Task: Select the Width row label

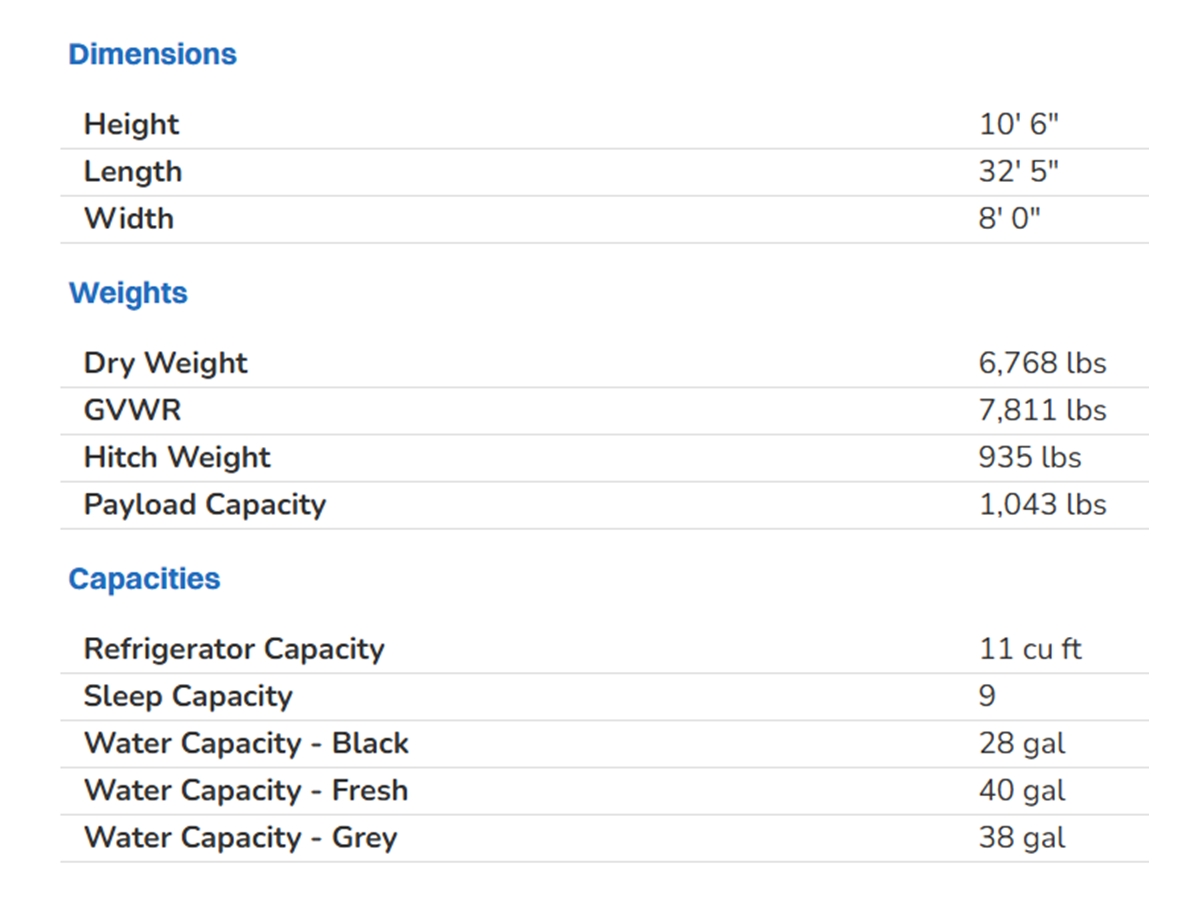Action: 128,219
